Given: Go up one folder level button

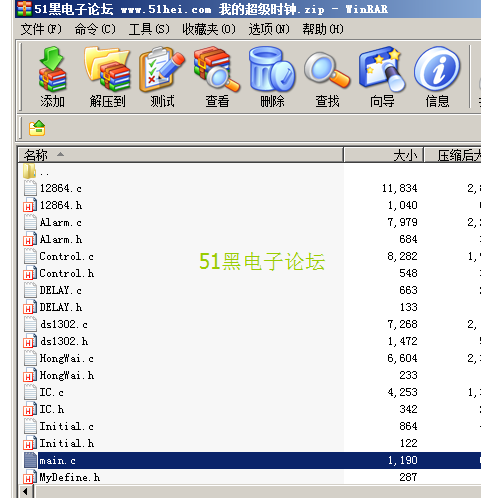Looking at the screenshot, I should pos(37,128).
